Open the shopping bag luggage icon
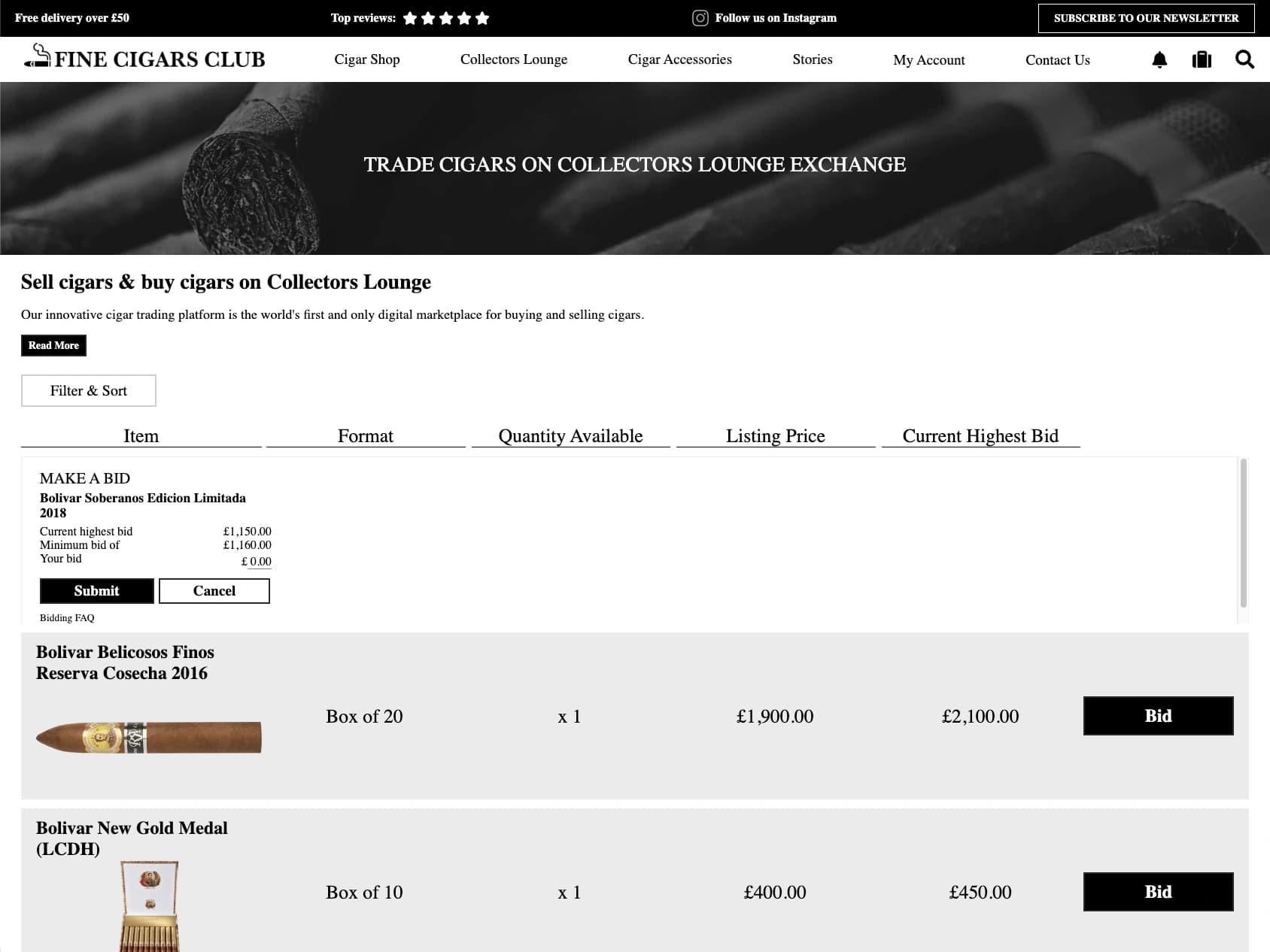This screenshot has height=952, width=1270. pyautogui.click(x=1202, y=59)
